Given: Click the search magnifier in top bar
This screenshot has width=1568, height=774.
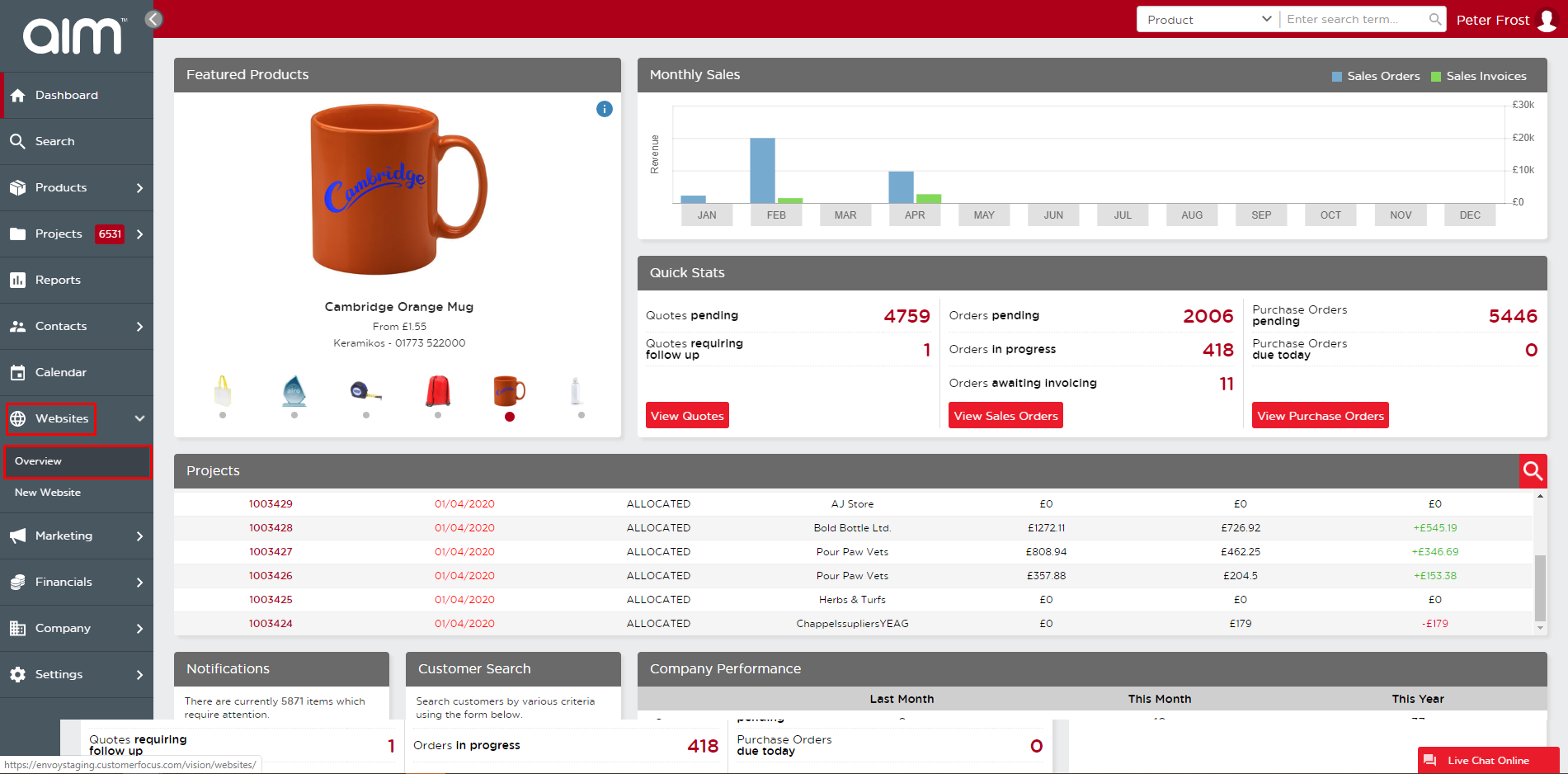Looking at the screenshot, I should 1435,19.
